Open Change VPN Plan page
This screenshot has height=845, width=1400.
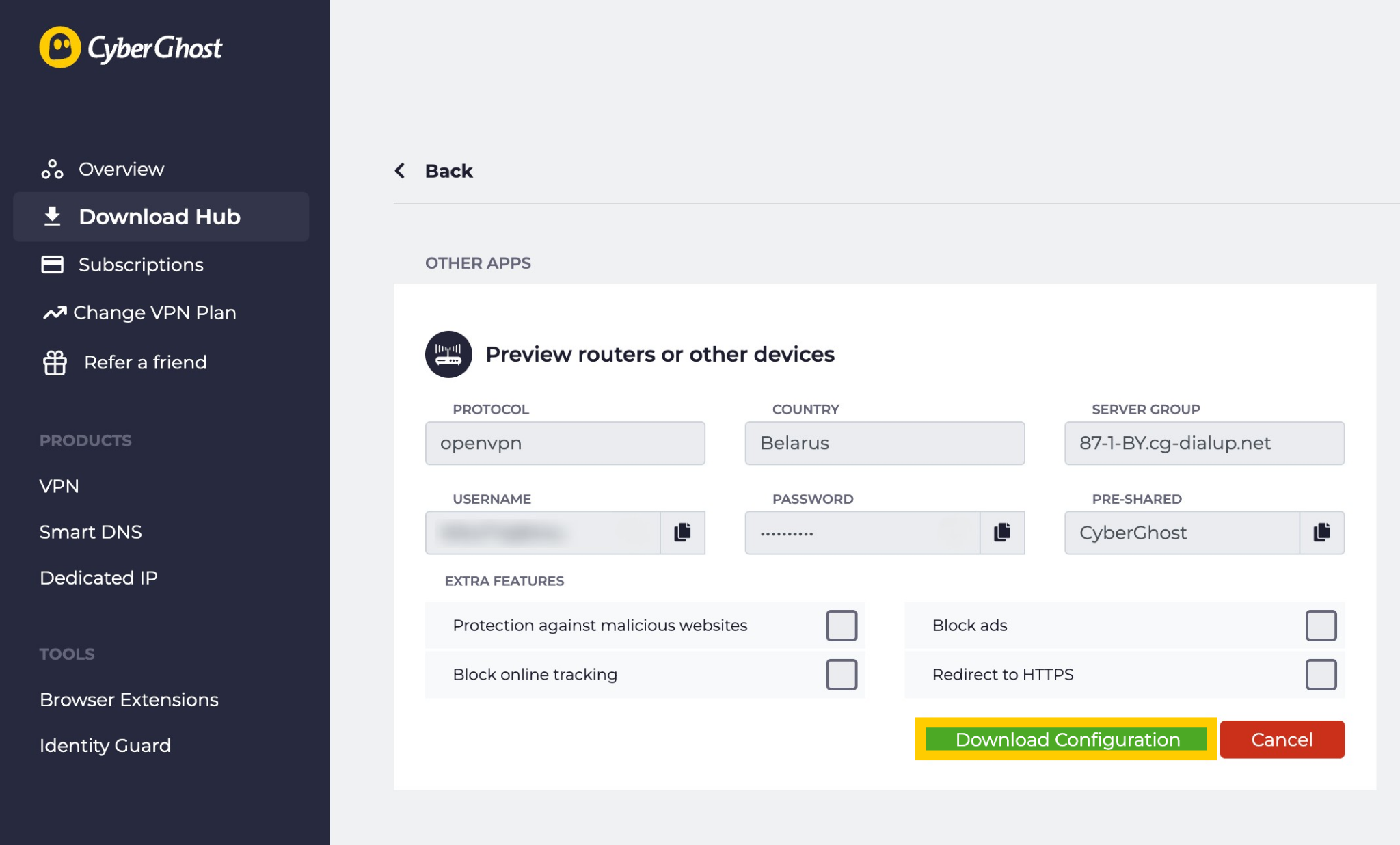pyautogui.click(x=154, y=312)
